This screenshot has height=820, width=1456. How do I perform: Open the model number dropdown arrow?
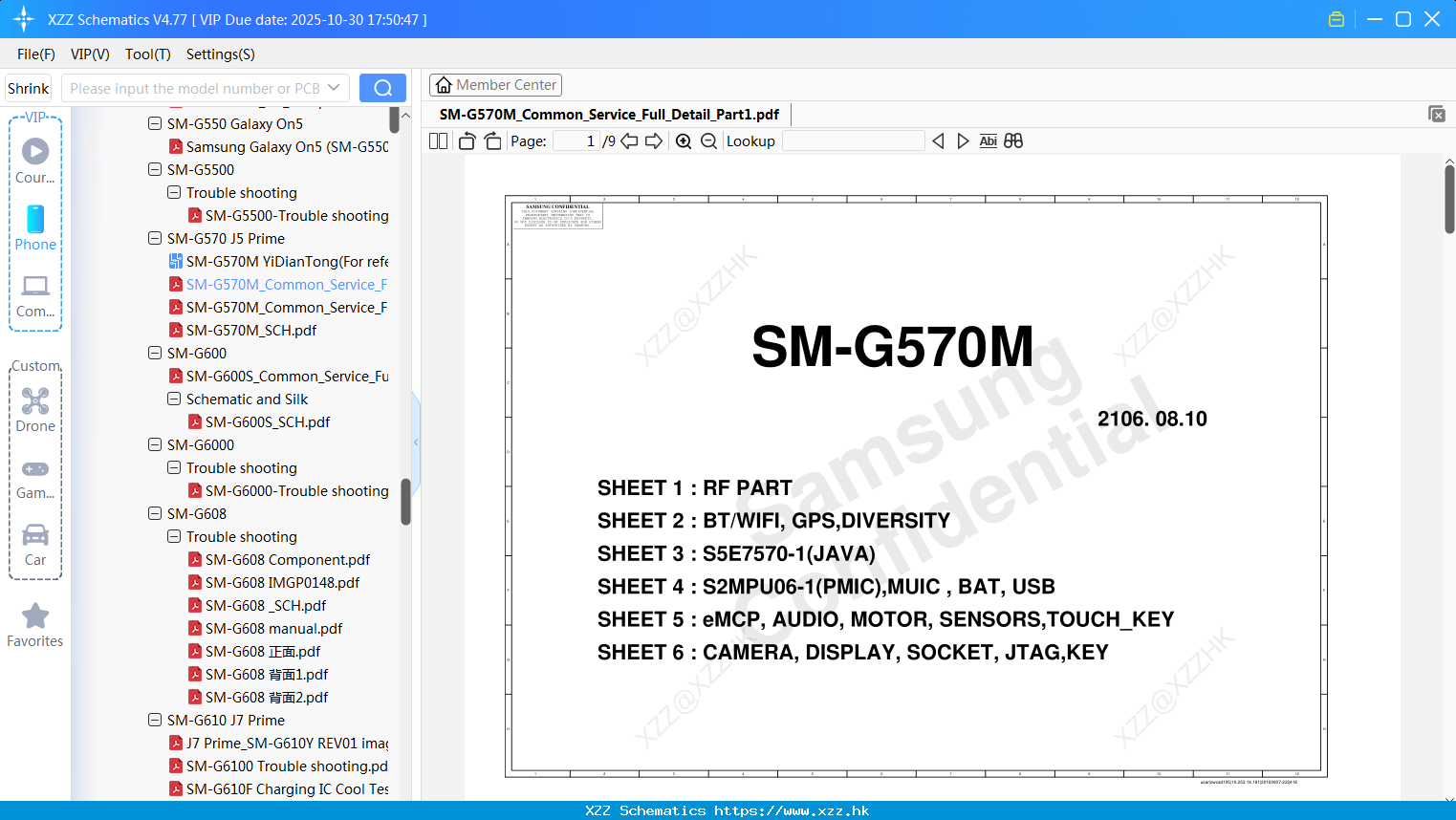334,88
